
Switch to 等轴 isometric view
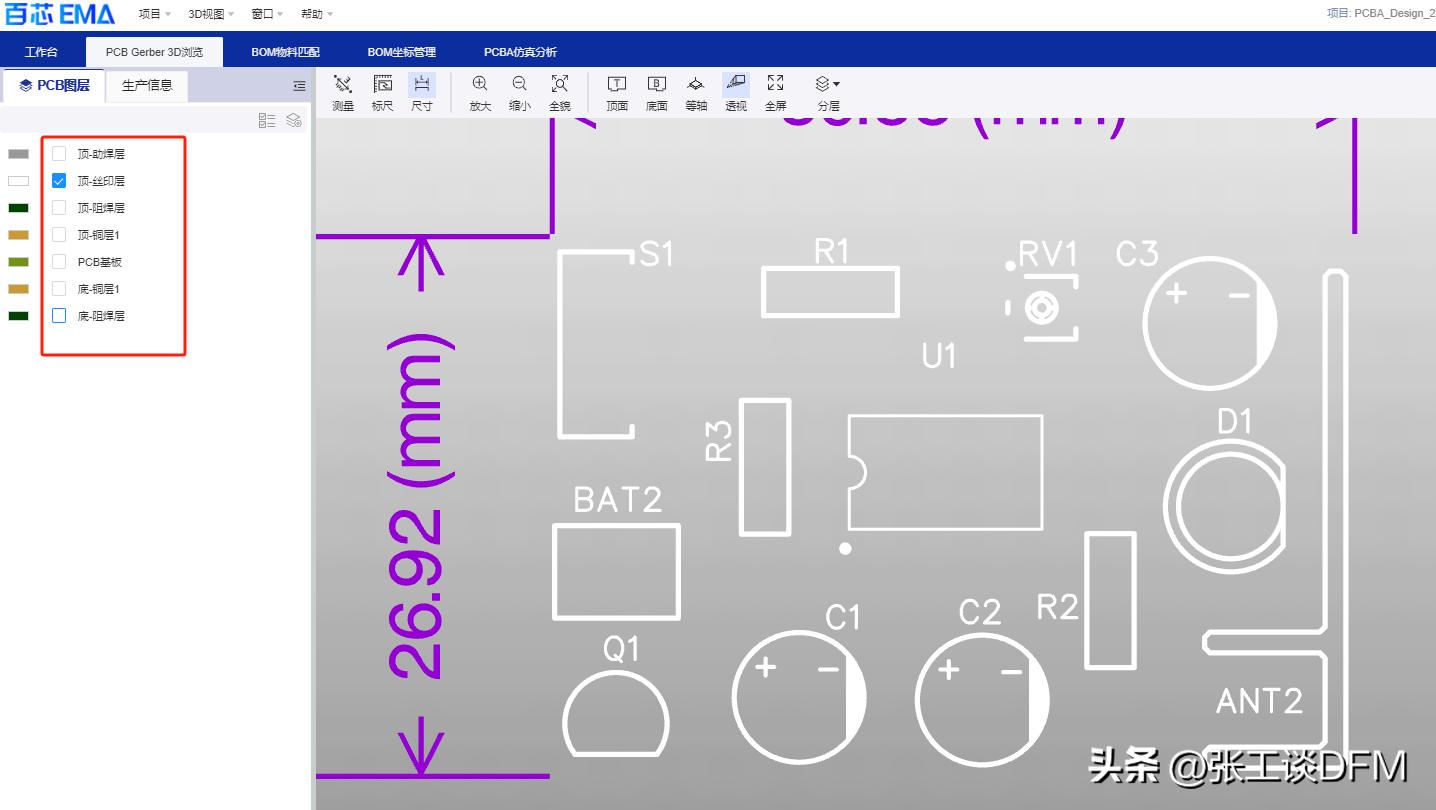coord(696,92)
